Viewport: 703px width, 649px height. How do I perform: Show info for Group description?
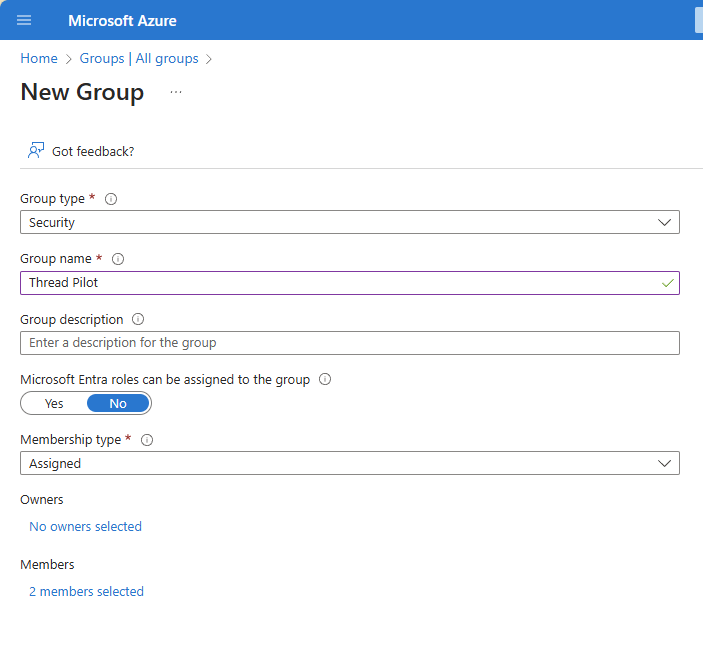pos(138,319)
